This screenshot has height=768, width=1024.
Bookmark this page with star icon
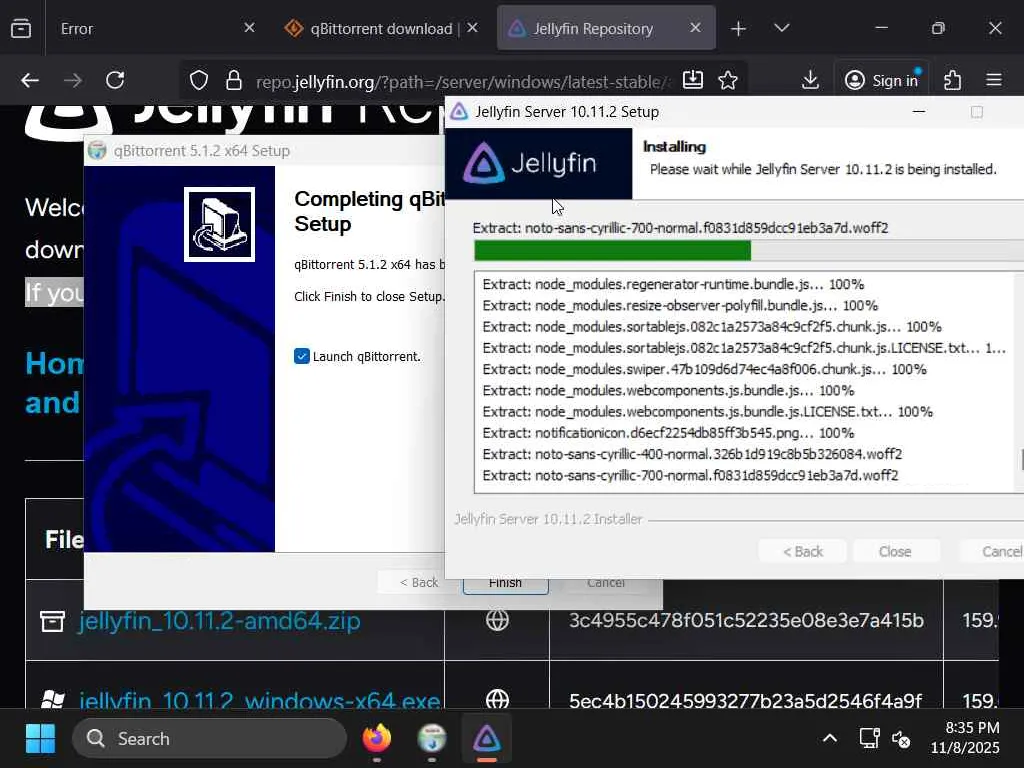pyautogui.click(x=728, y=80)
